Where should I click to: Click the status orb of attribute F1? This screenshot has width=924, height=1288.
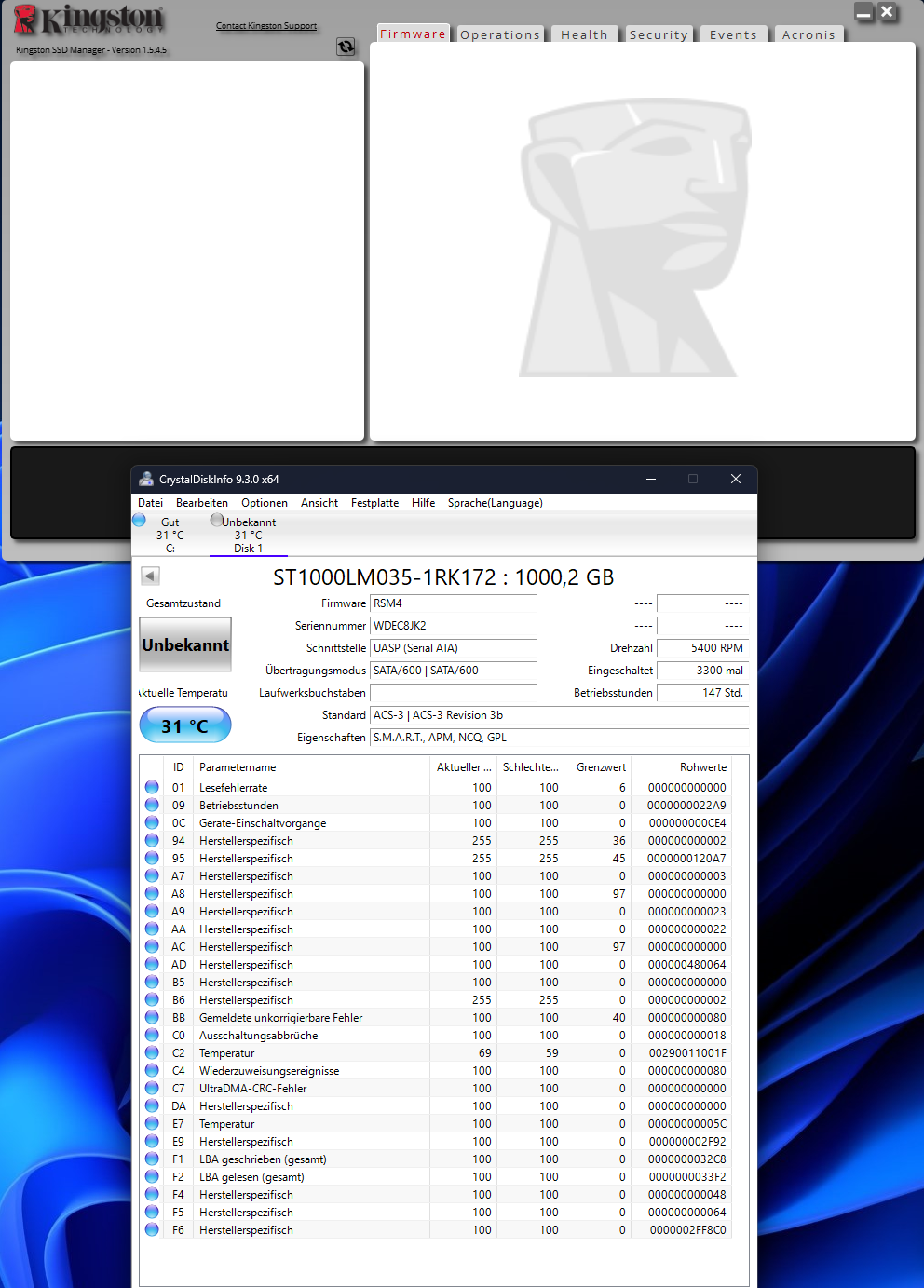click(152, 1159)
